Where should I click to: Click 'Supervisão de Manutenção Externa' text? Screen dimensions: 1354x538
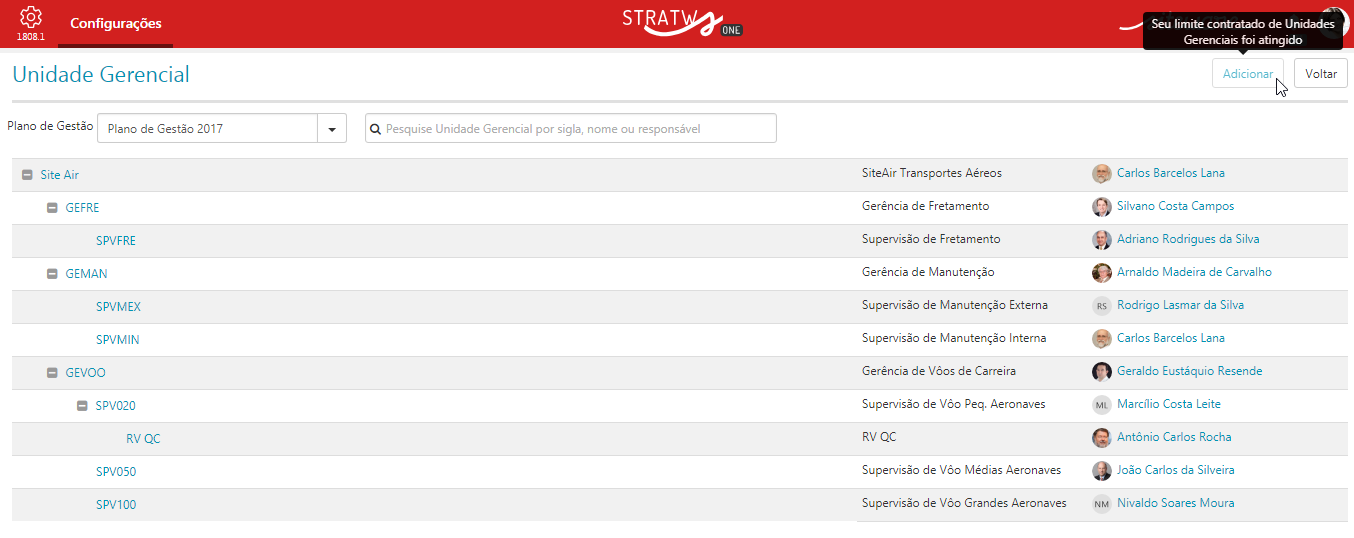point(955,305)
